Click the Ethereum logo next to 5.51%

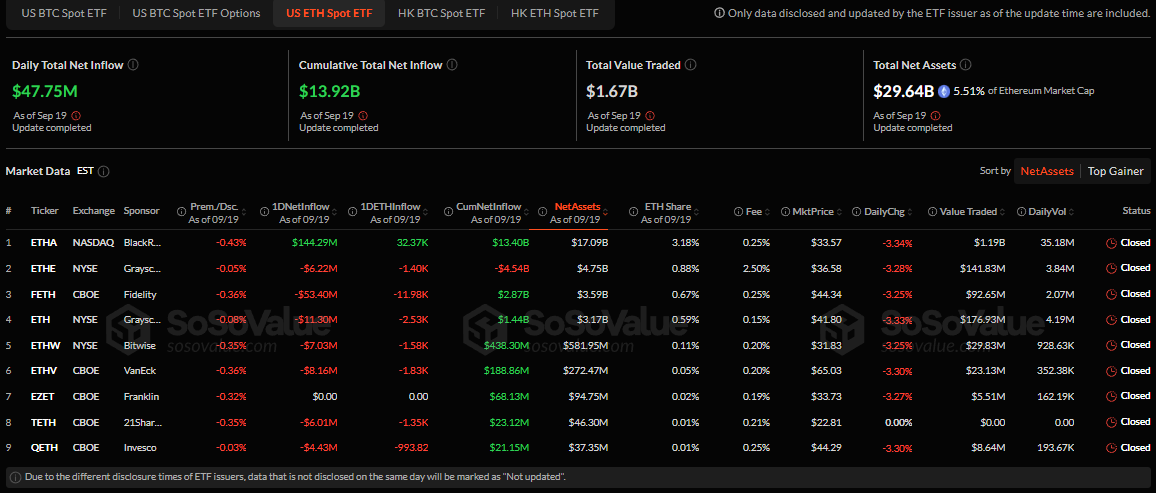click(x=944, y=91)
